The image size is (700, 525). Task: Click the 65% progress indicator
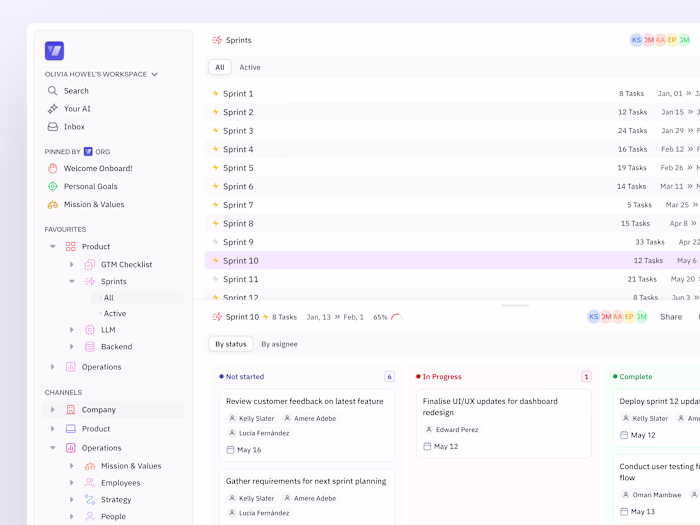pyautogui.click(x=388, y=317)
